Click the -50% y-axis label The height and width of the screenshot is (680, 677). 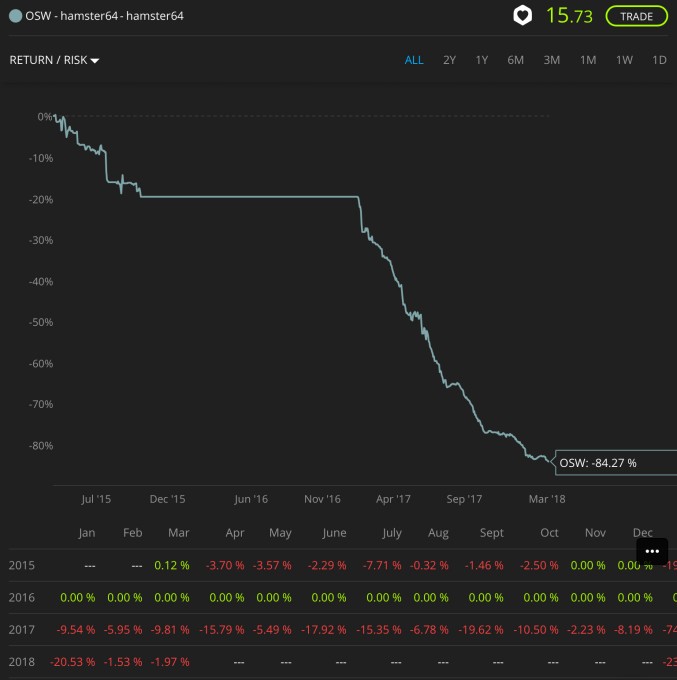click(x=41, y=322)
